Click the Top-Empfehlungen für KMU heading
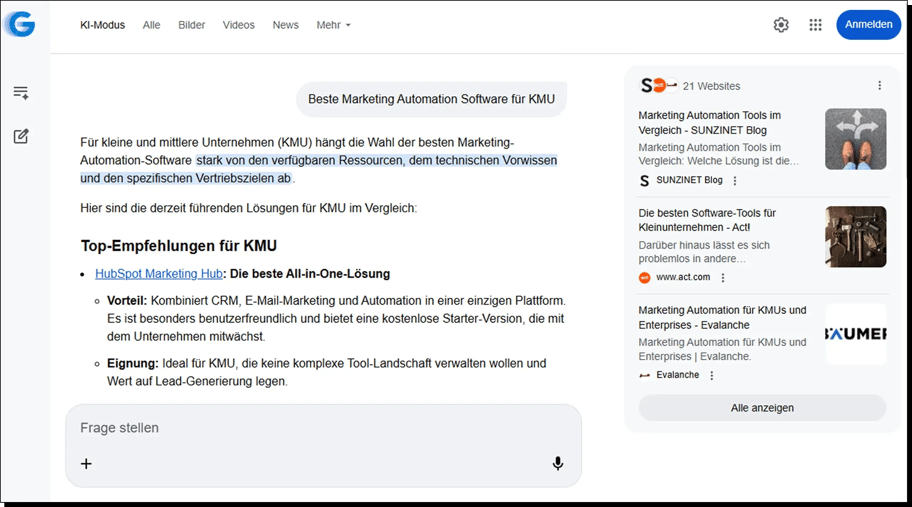 pos(179,246)
